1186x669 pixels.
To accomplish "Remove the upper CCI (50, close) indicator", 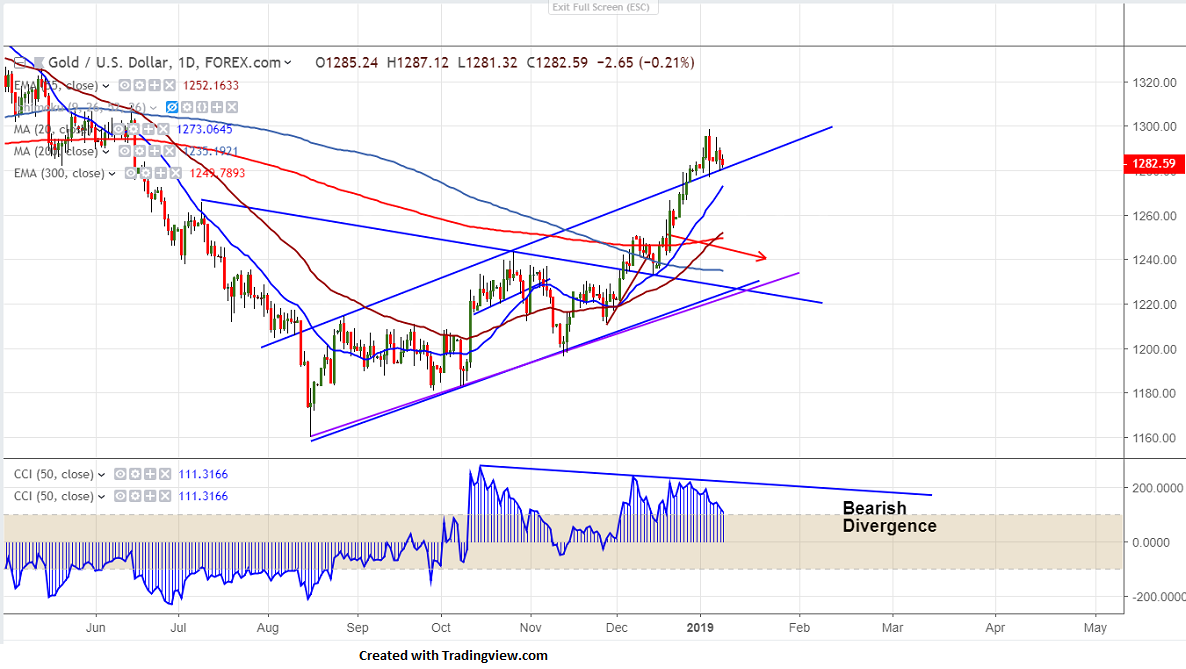I will coord(165,475).
